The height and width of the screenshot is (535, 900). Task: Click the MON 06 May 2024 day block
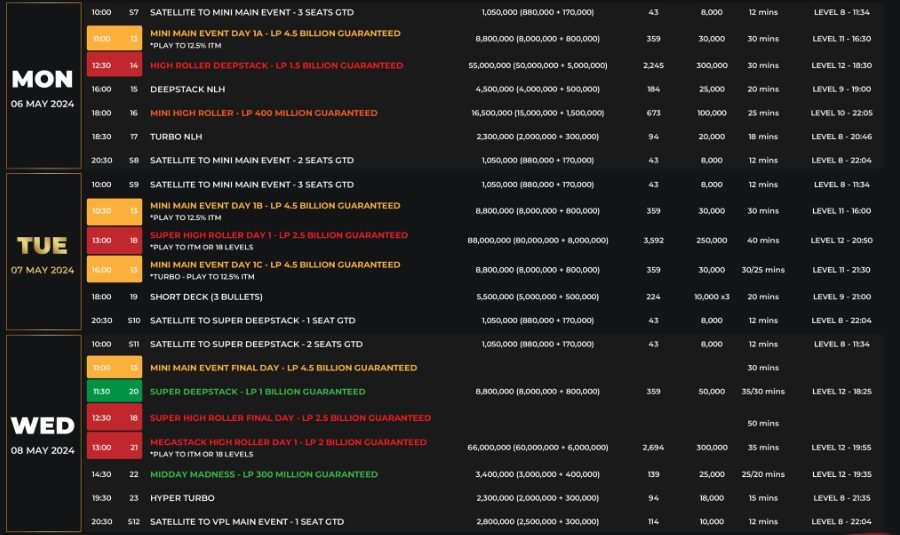pos(43,86)
